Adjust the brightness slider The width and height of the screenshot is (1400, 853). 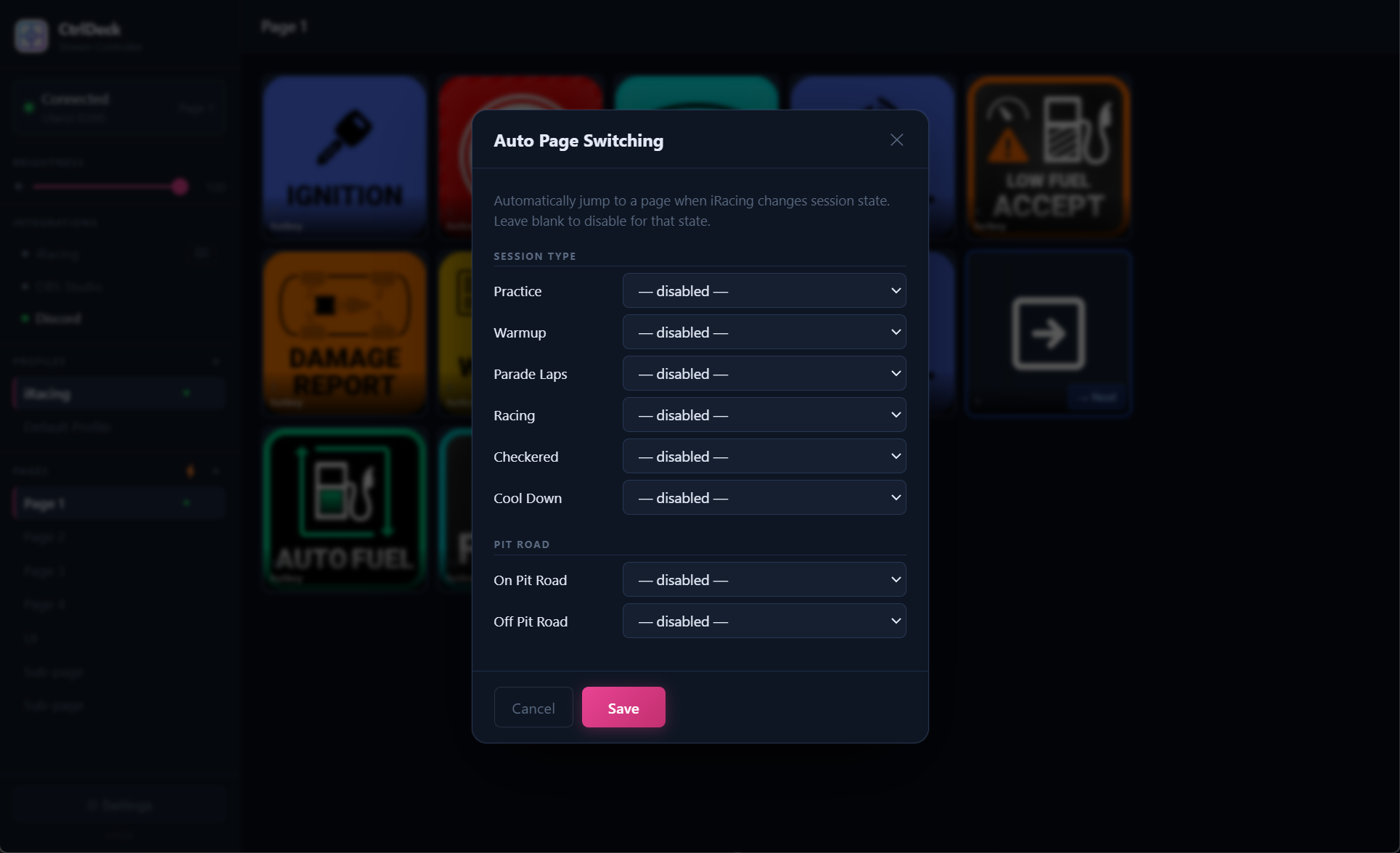(110, 187)
